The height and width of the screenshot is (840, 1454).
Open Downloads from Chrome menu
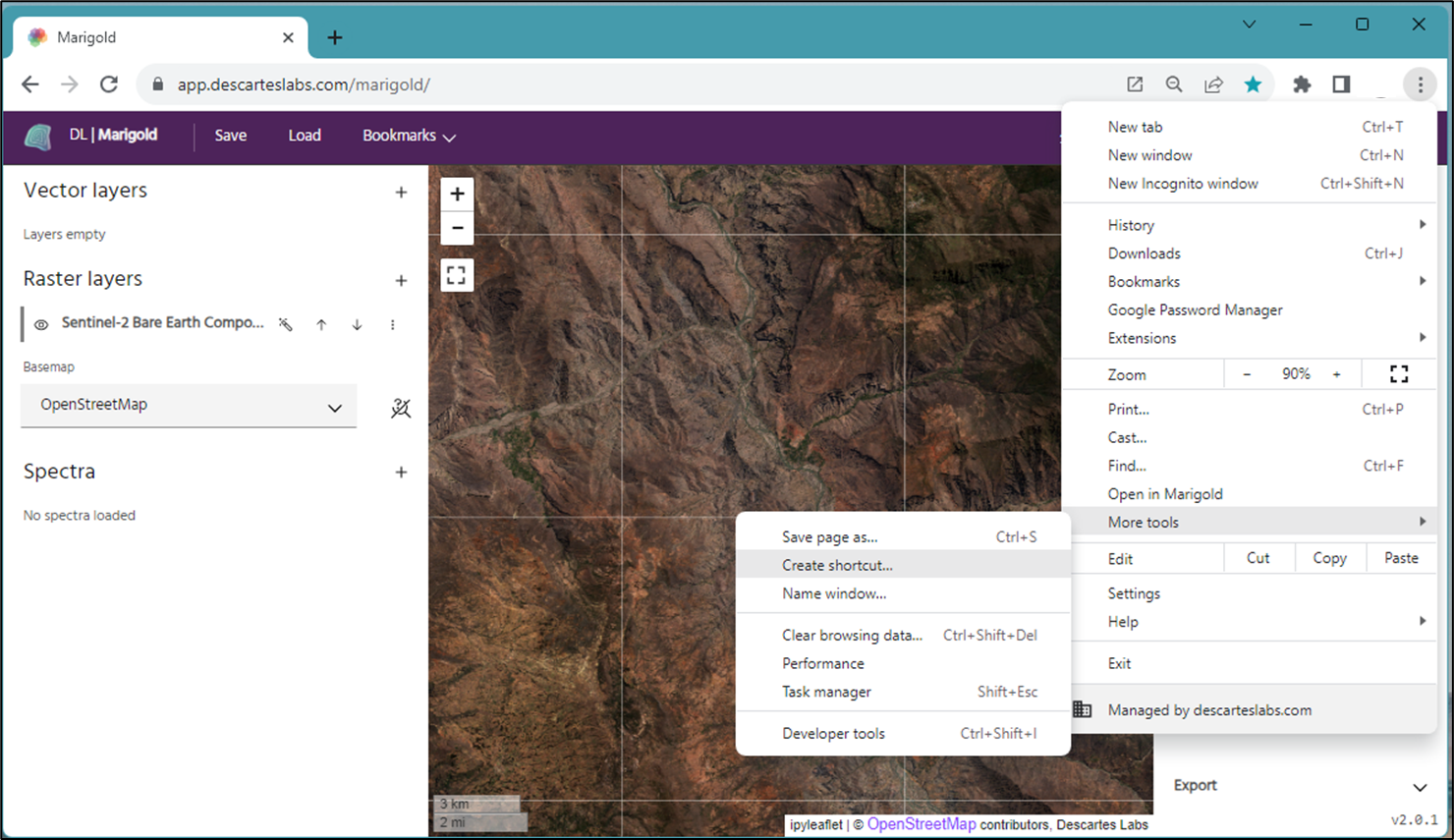(1250, 253)
